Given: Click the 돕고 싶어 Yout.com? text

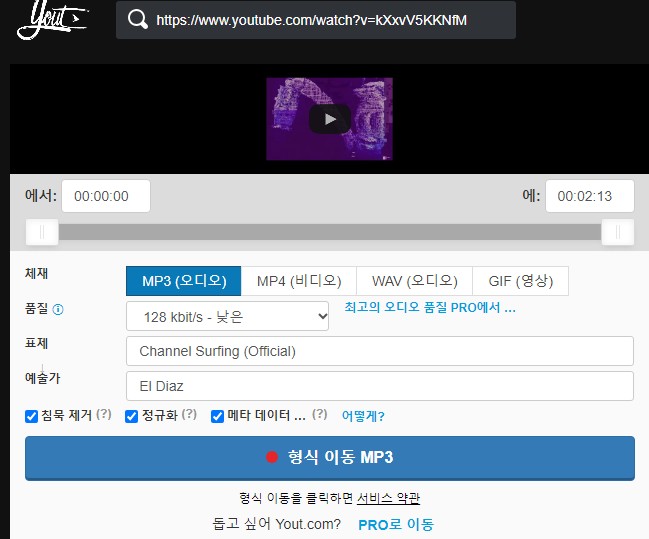Looking at the screenshot, I should pos(276,524).
